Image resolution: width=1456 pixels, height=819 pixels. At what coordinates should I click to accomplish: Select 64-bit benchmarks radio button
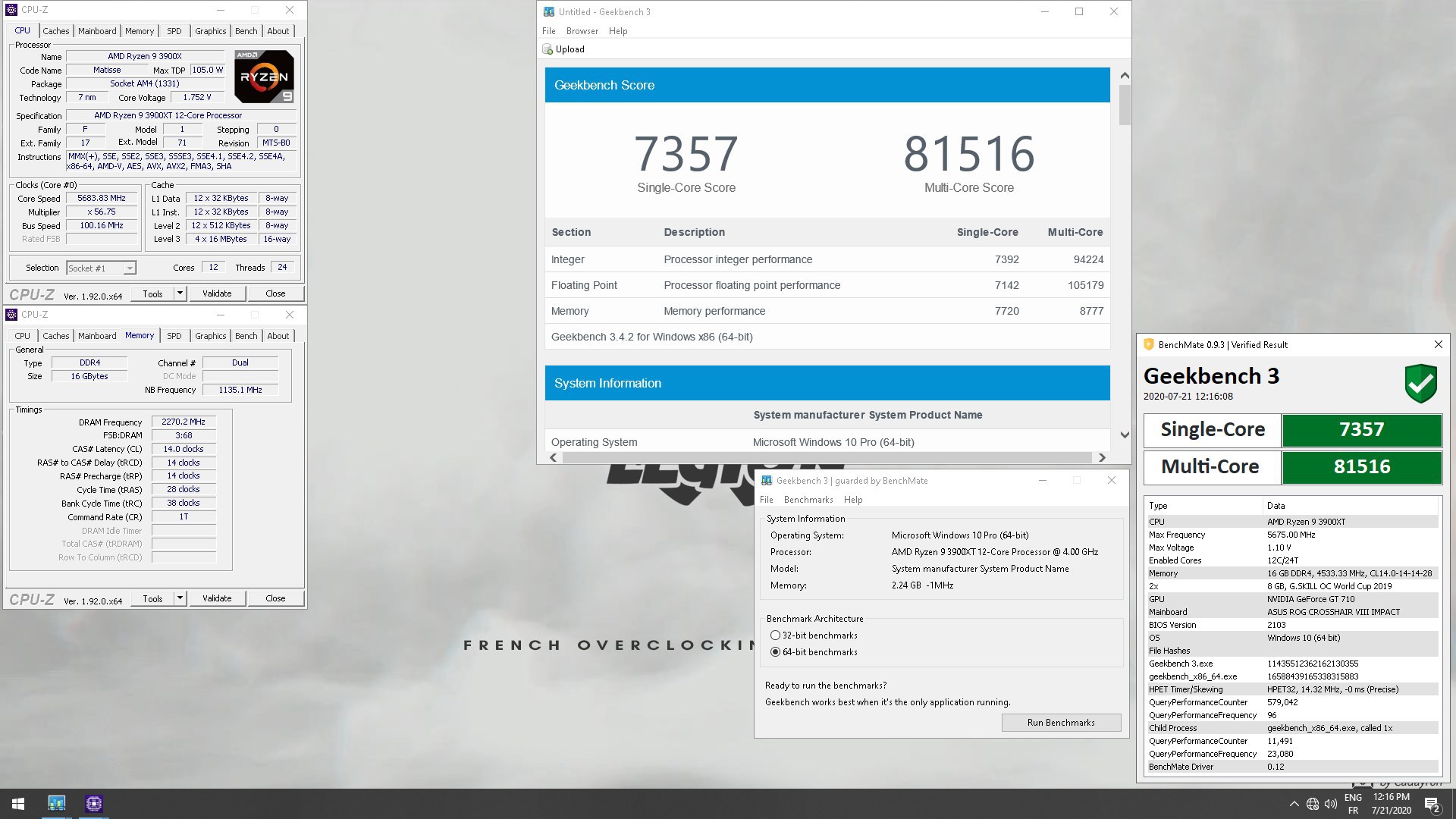[775, 652]
